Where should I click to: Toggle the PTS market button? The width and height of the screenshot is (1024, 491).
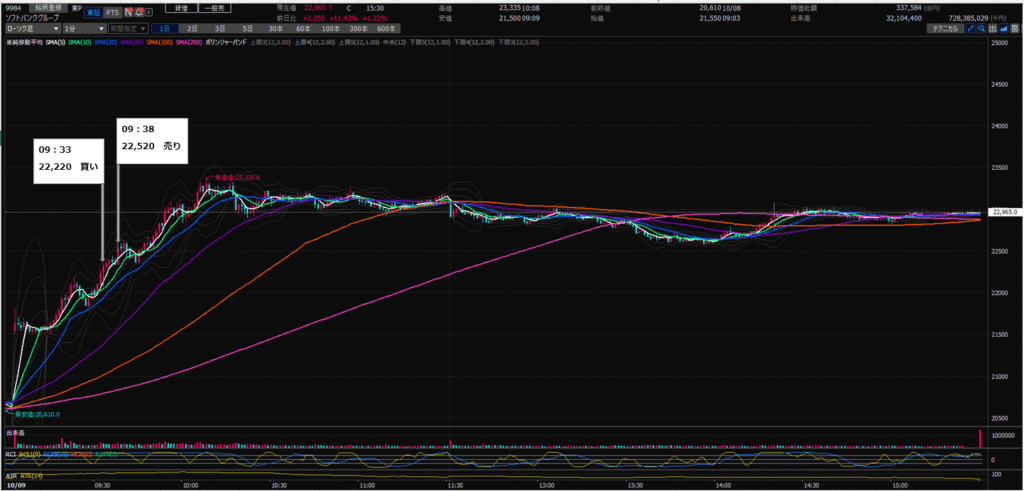[114, 12]
